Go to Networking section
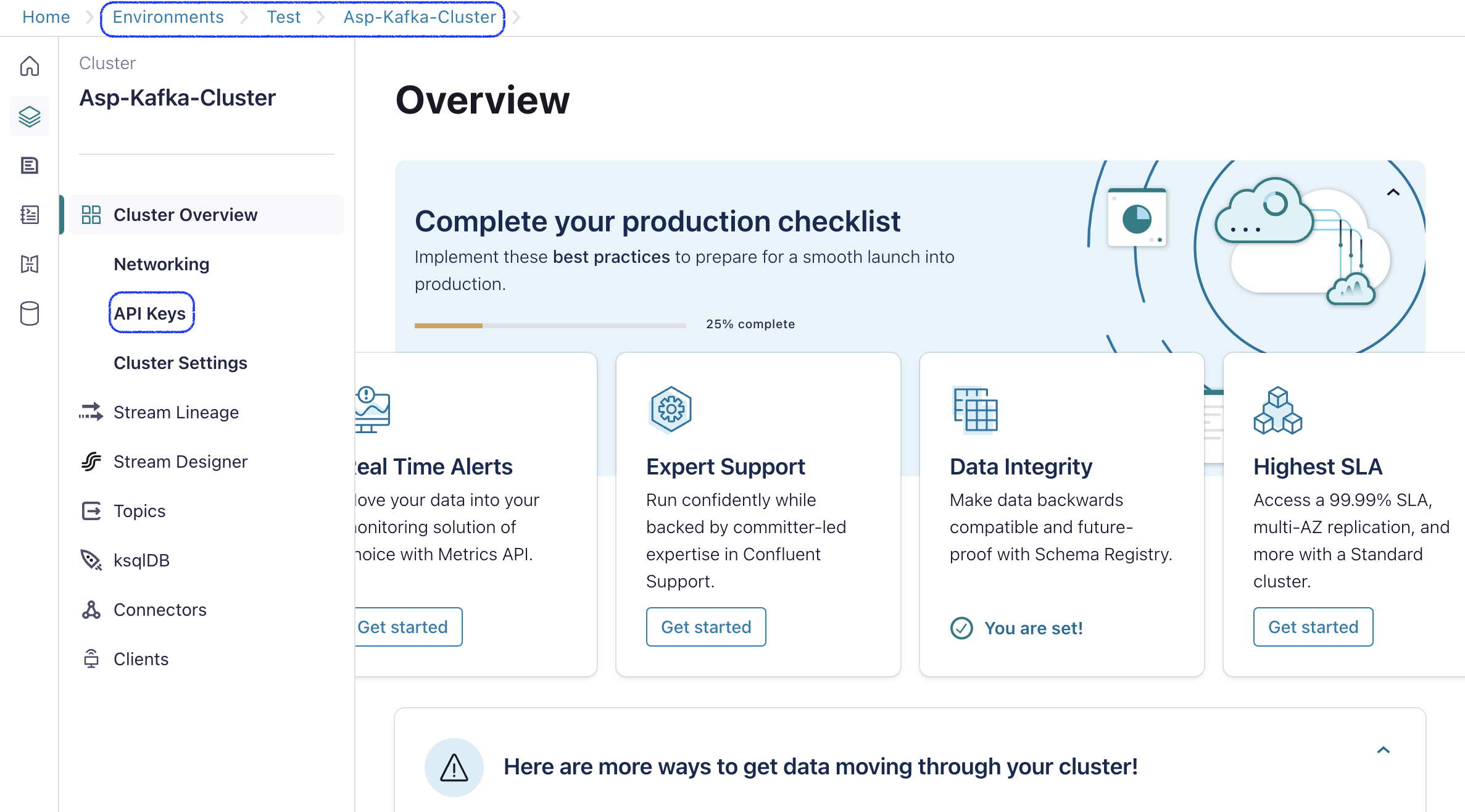 pyautogui.click(x=162, y=264)
